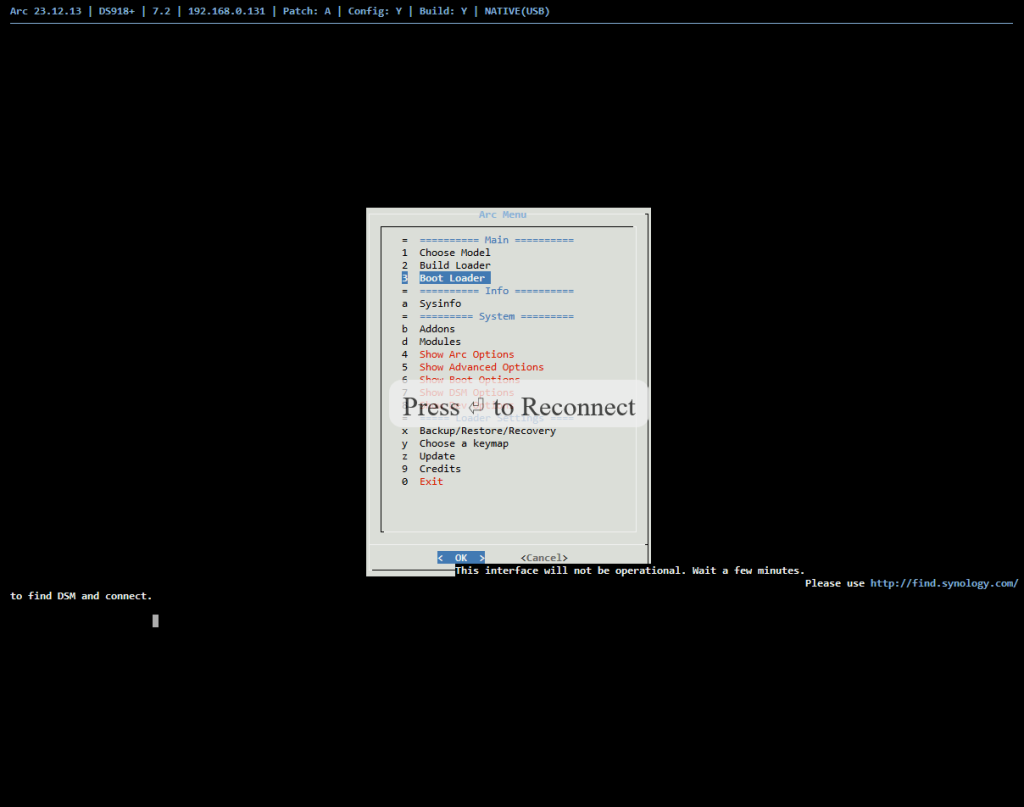This screenshot has height=807, width=1024.
Task: Open the Addons menu item
Action: pos(437,329)
